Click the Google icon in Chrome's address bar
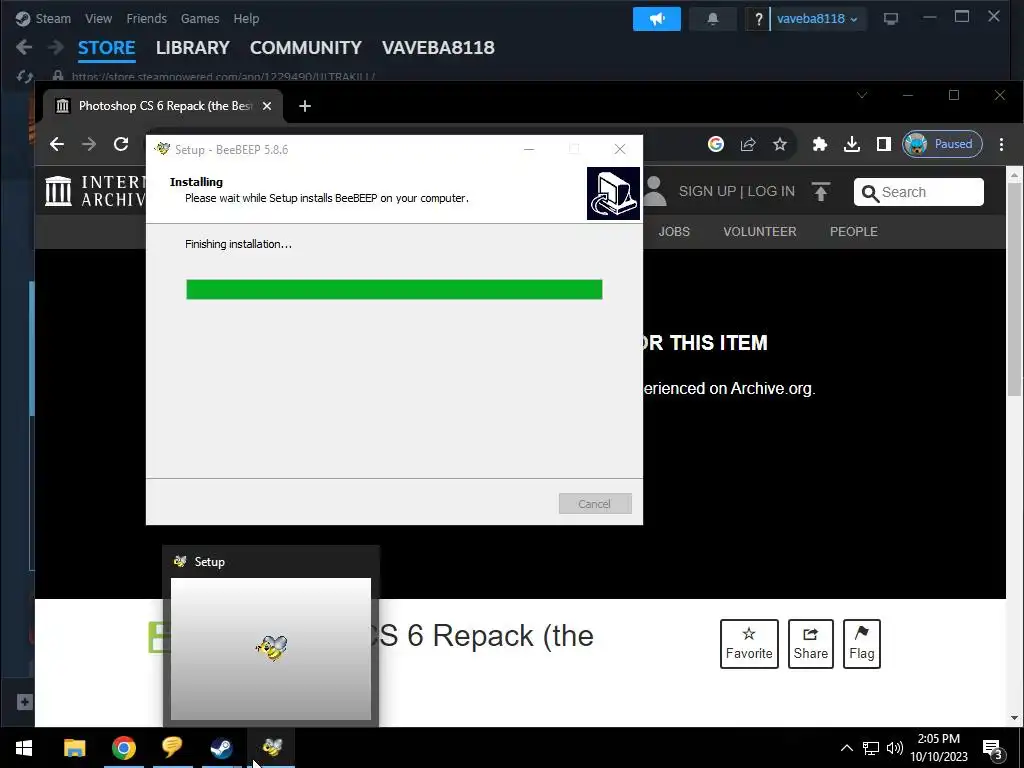This screenshot has width=1024, height=768. 716,144
